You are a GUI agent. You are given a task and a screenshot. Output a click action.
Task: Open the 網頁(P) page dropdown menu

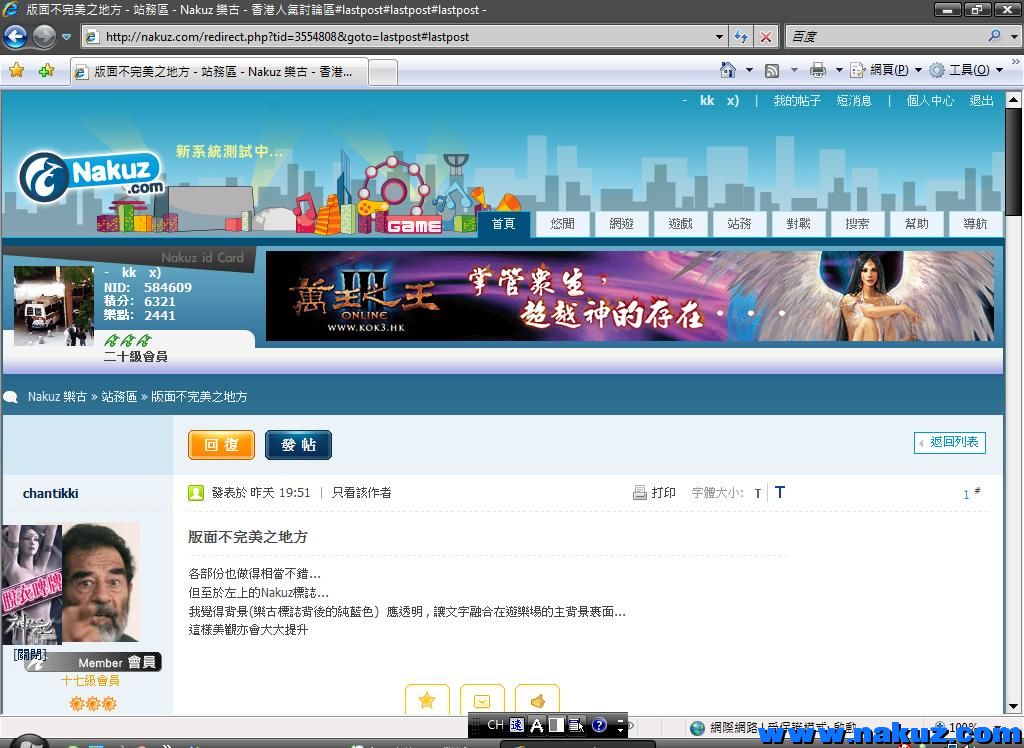click(x=888, y=70)
